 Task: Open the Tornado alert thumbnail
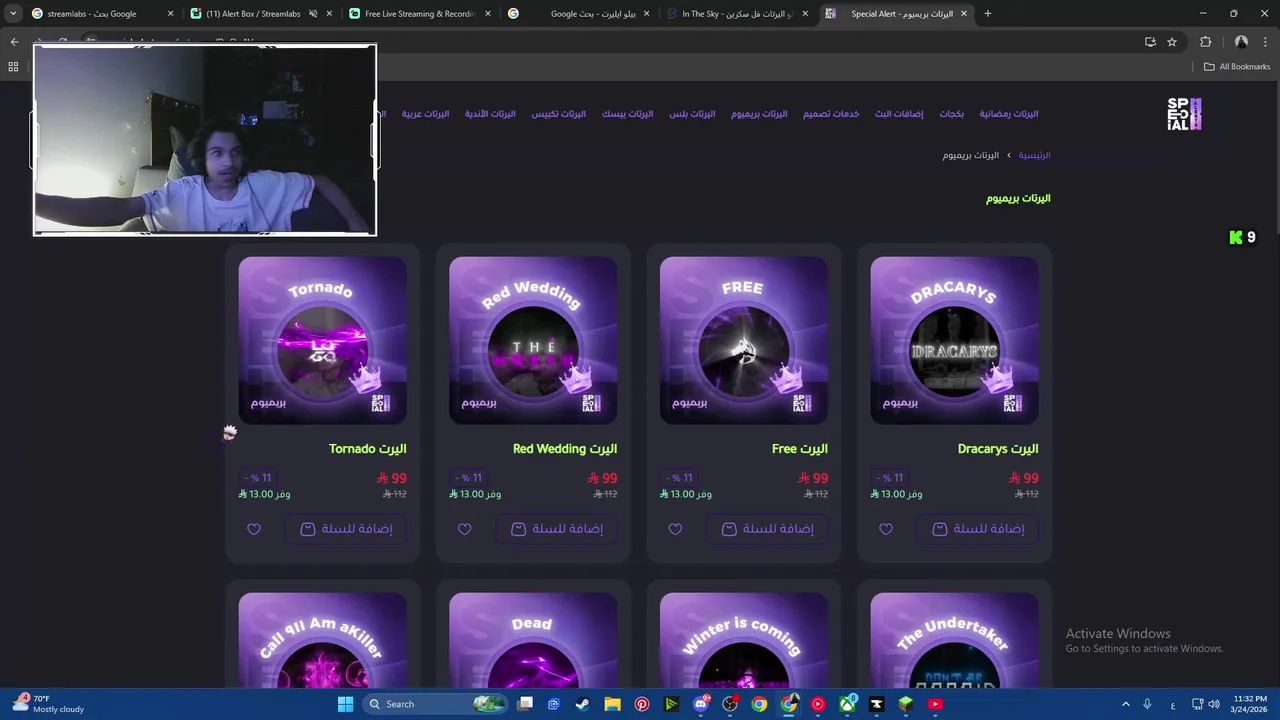point(322,340)
